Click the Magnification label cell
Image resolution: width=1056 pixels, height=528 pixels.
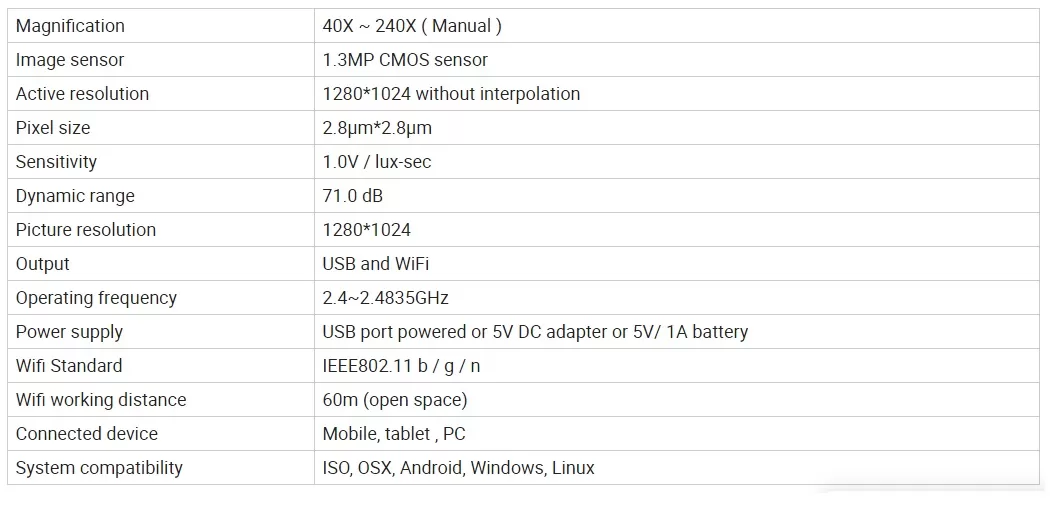click(x=160, y=26)
